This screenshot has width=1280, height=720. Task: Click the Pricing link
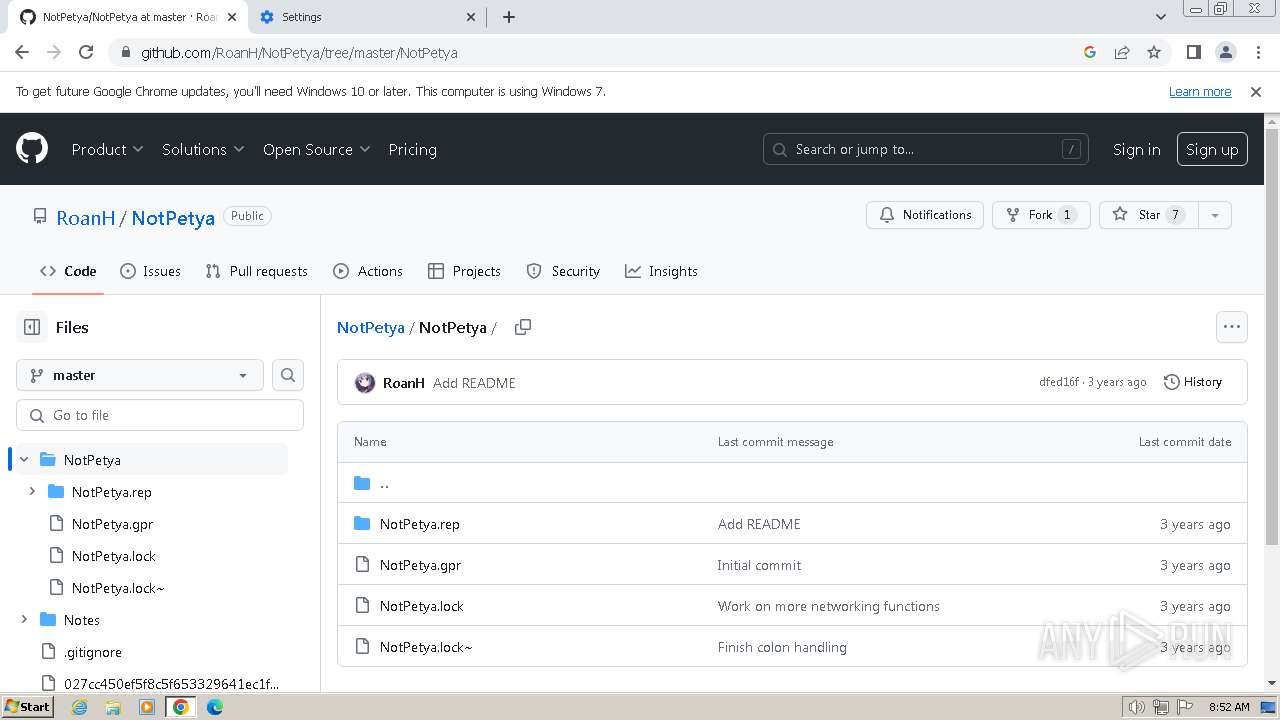click(x=412, y=149)
